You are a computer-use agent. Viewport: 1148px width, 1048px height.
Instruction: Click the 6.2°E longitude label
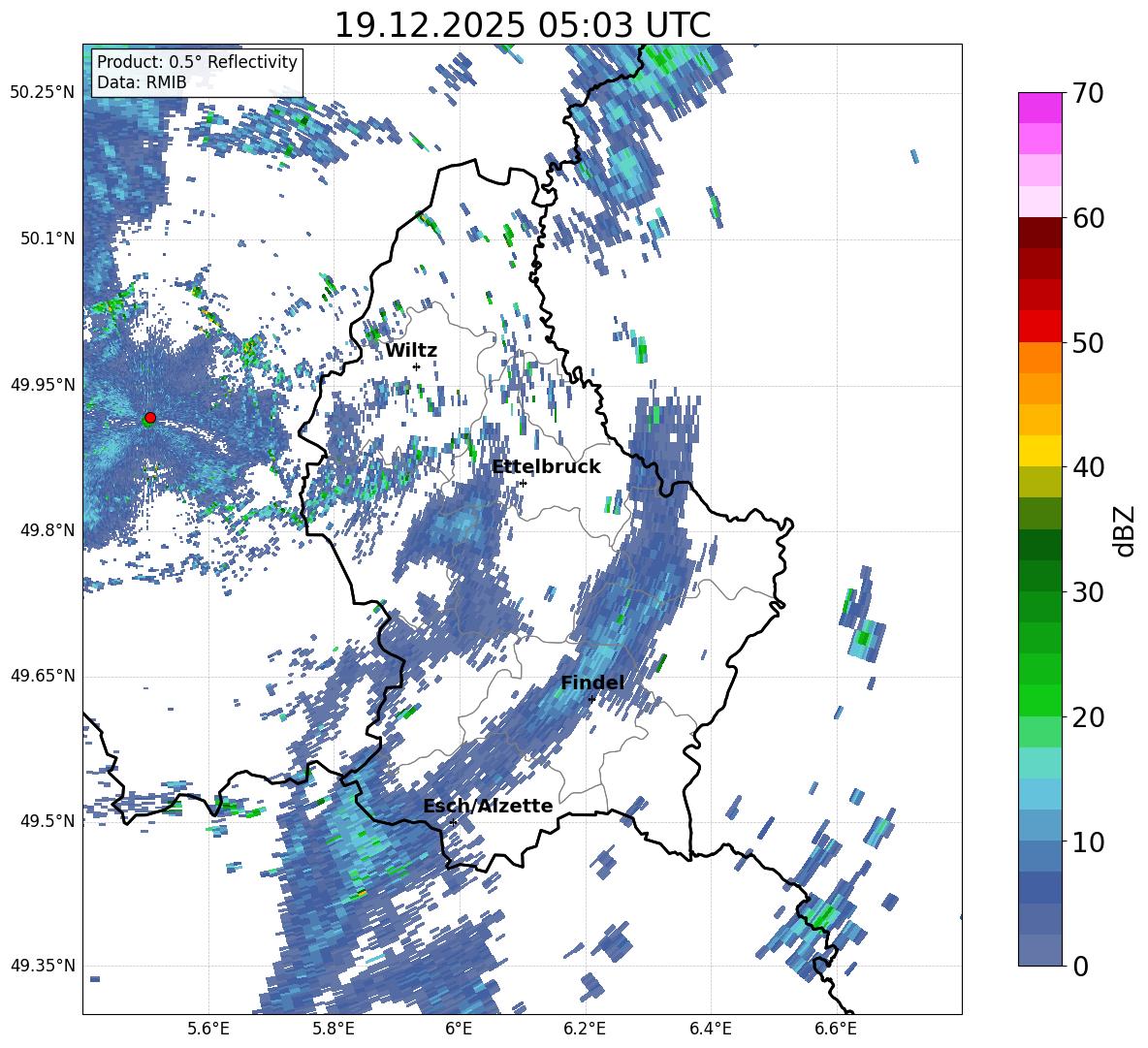(585, 1029)
